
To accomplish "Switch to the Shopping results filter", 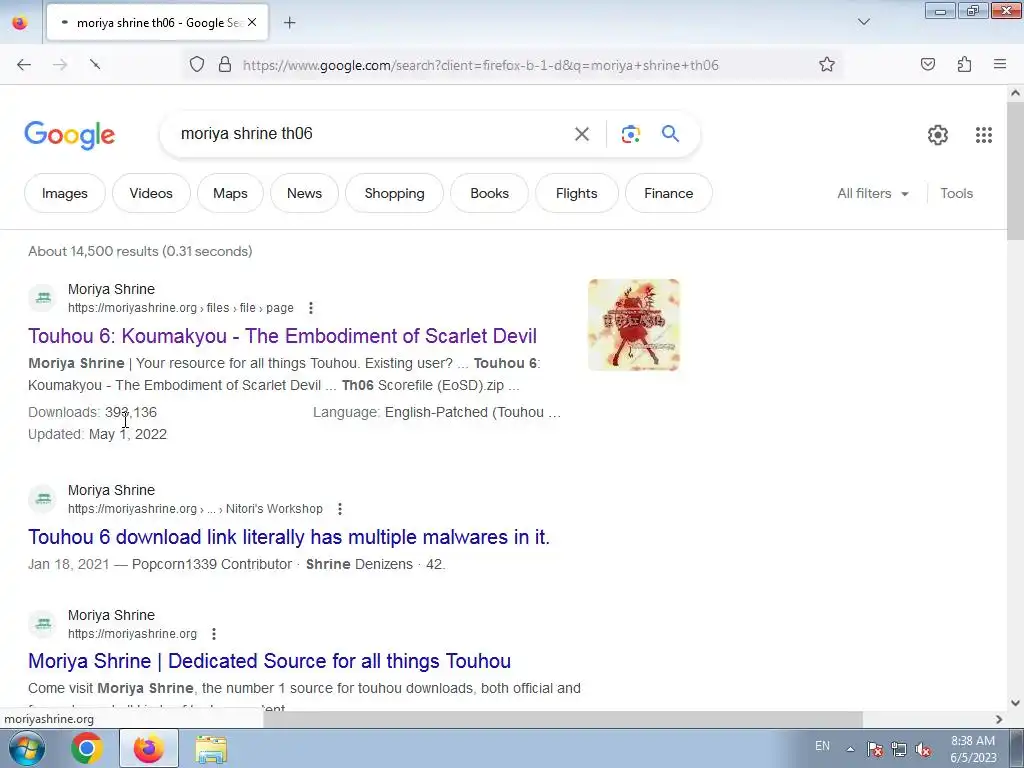I will [x=394, y=193].
